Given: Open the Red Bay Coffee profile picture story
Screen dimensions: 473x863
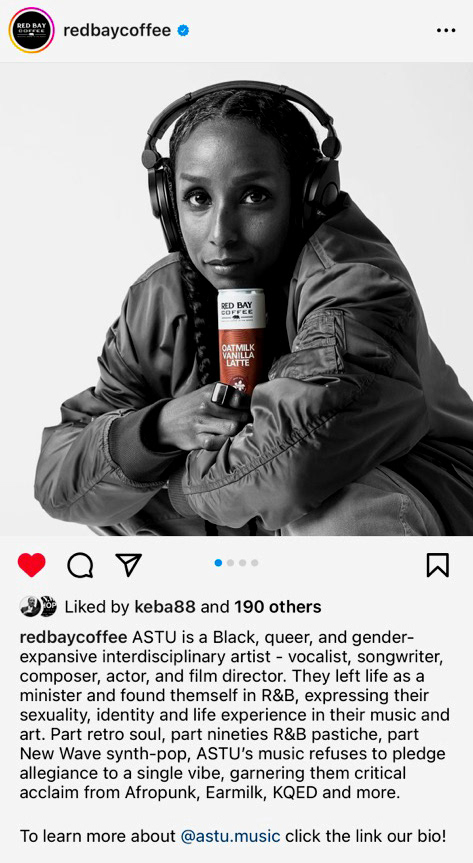Looking at the screenshot, I should click(31, 30).
